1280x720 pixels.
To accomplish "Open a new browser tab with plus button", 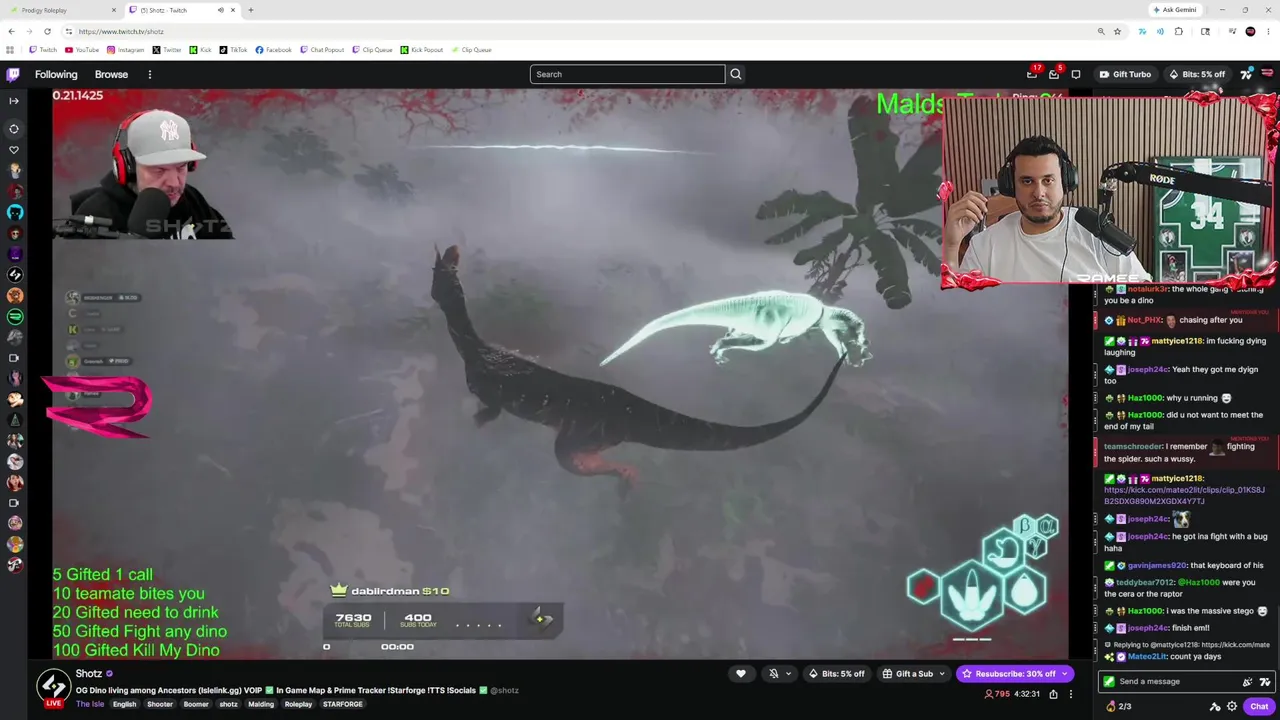I will (250, 10).
